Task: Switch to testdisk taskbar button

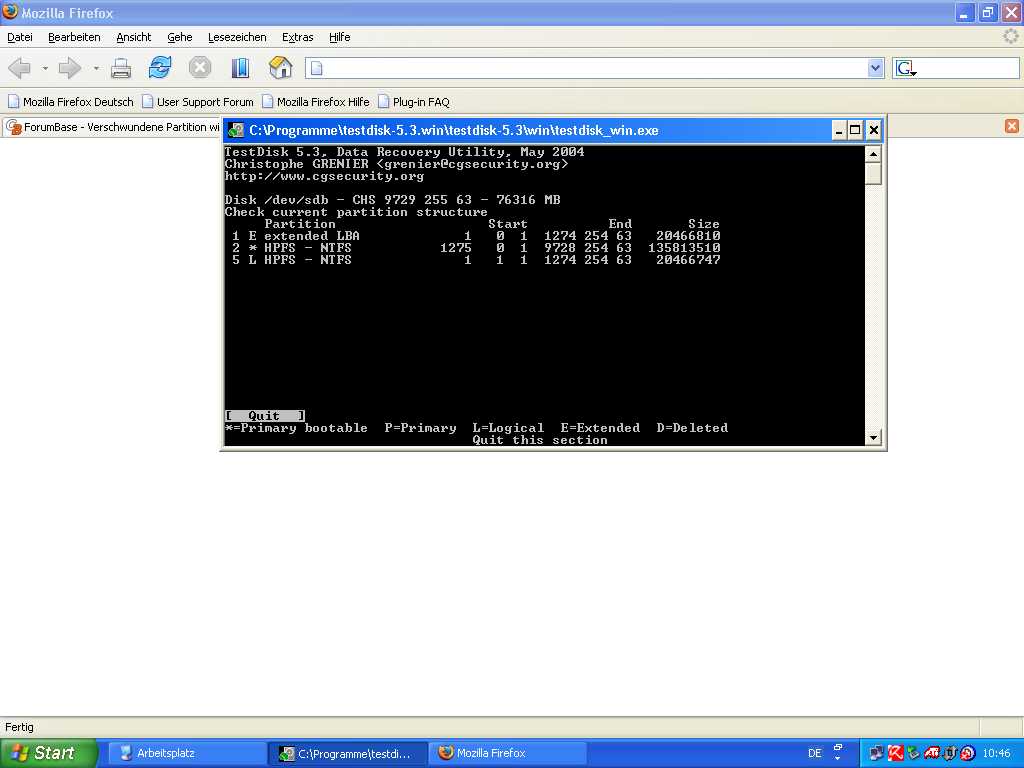Action: pos(347,753)
